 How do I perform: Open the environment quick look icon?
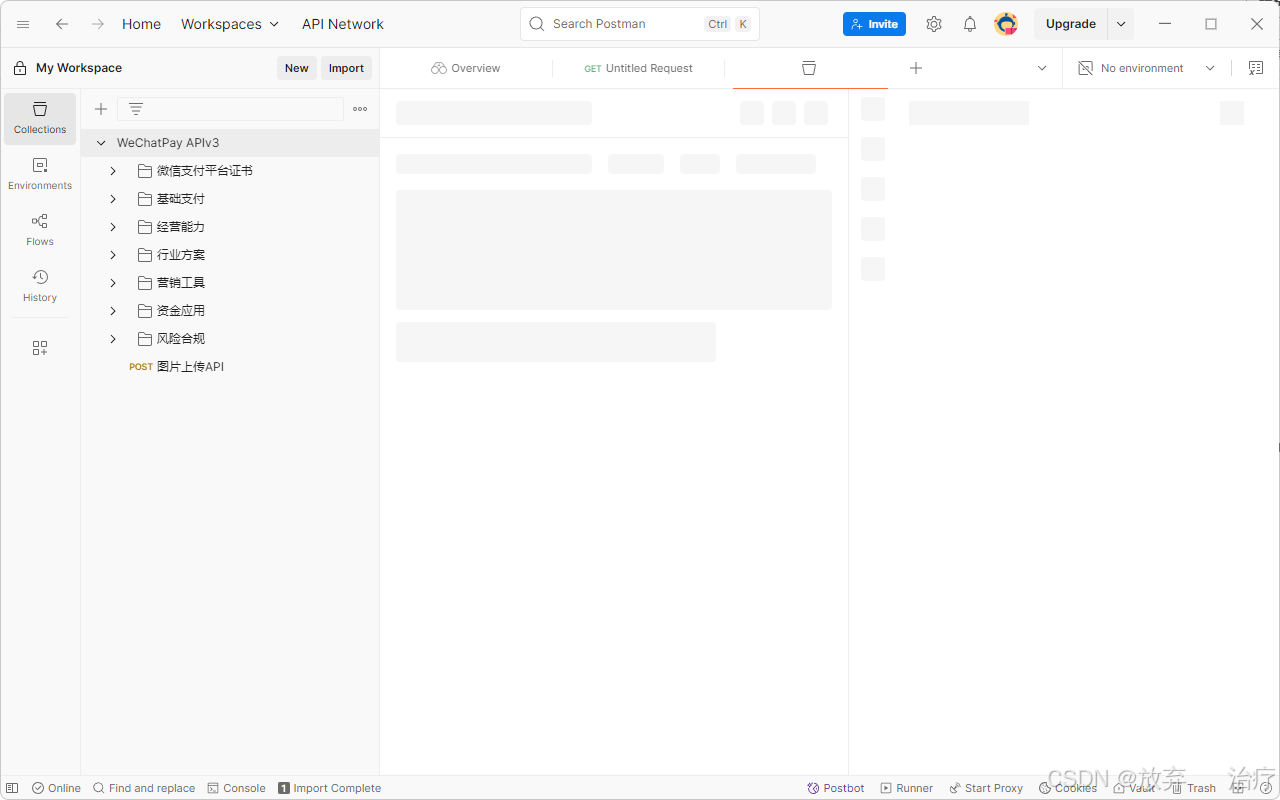click(1256, 68)
